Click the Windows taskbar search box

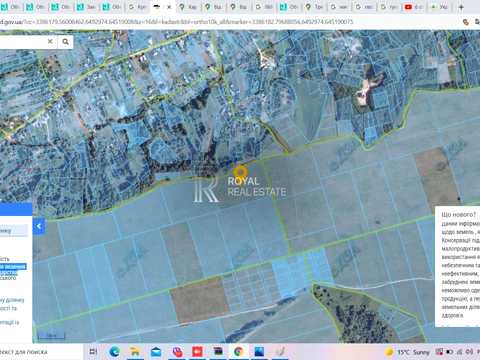coord(40,352)
